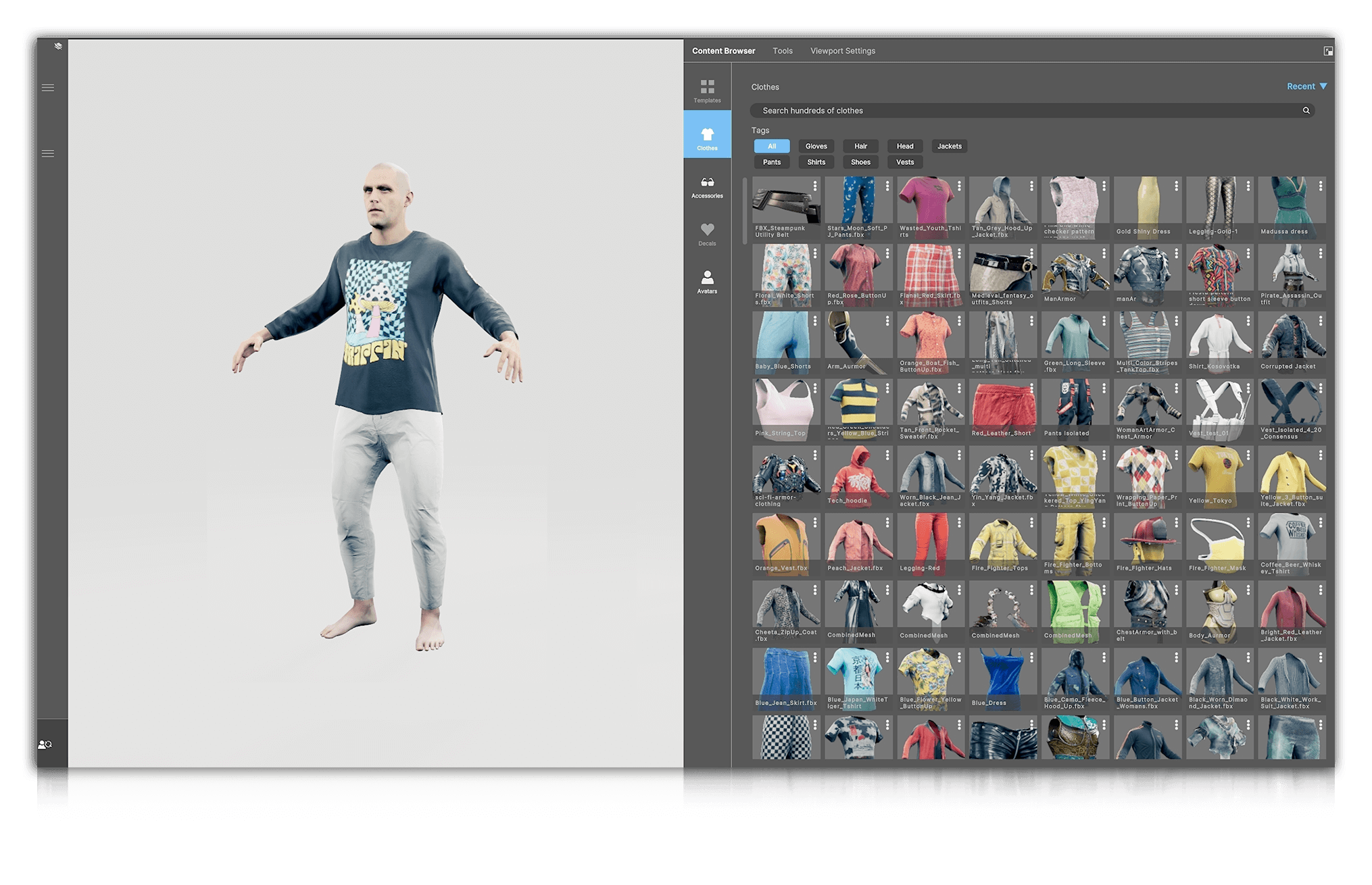Viewport: 1372px width, 885px height.
Task: Open the Recent sort dropdown
Action: tap(1306, 86)
